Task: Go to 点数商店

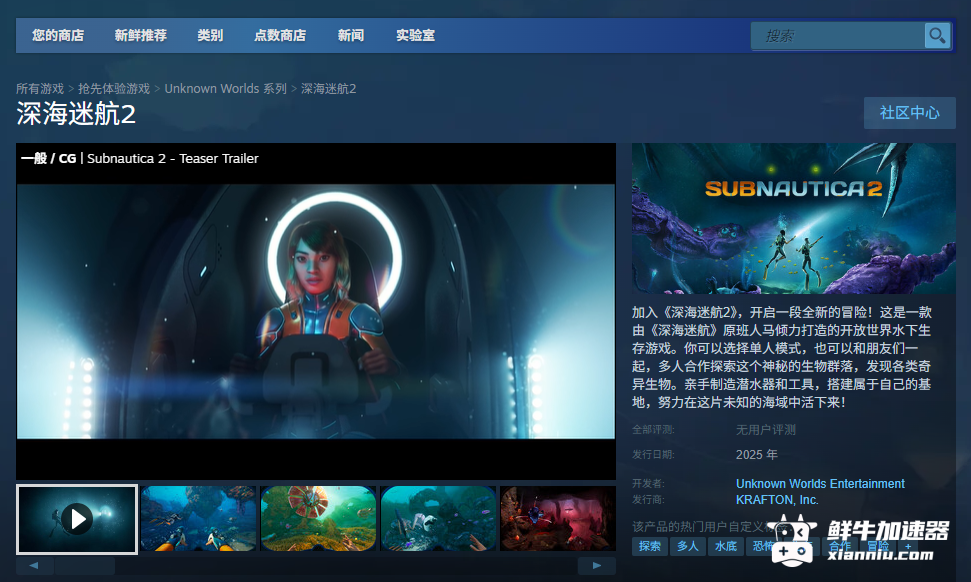Action: [280, 35]
